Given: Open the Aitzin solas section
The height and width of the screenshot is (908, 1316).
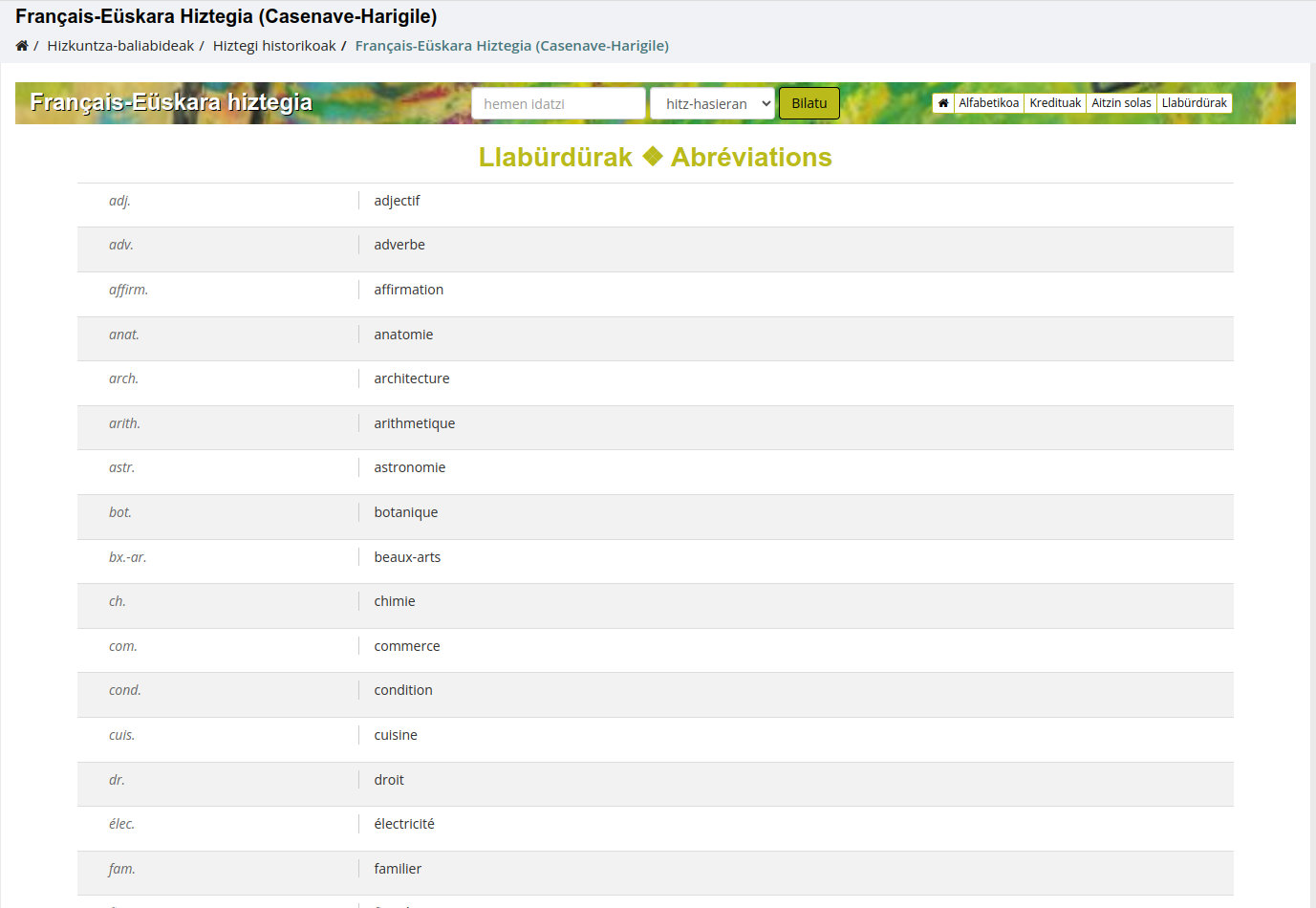Looking at the screenshot, I should tap(1121, 103).
